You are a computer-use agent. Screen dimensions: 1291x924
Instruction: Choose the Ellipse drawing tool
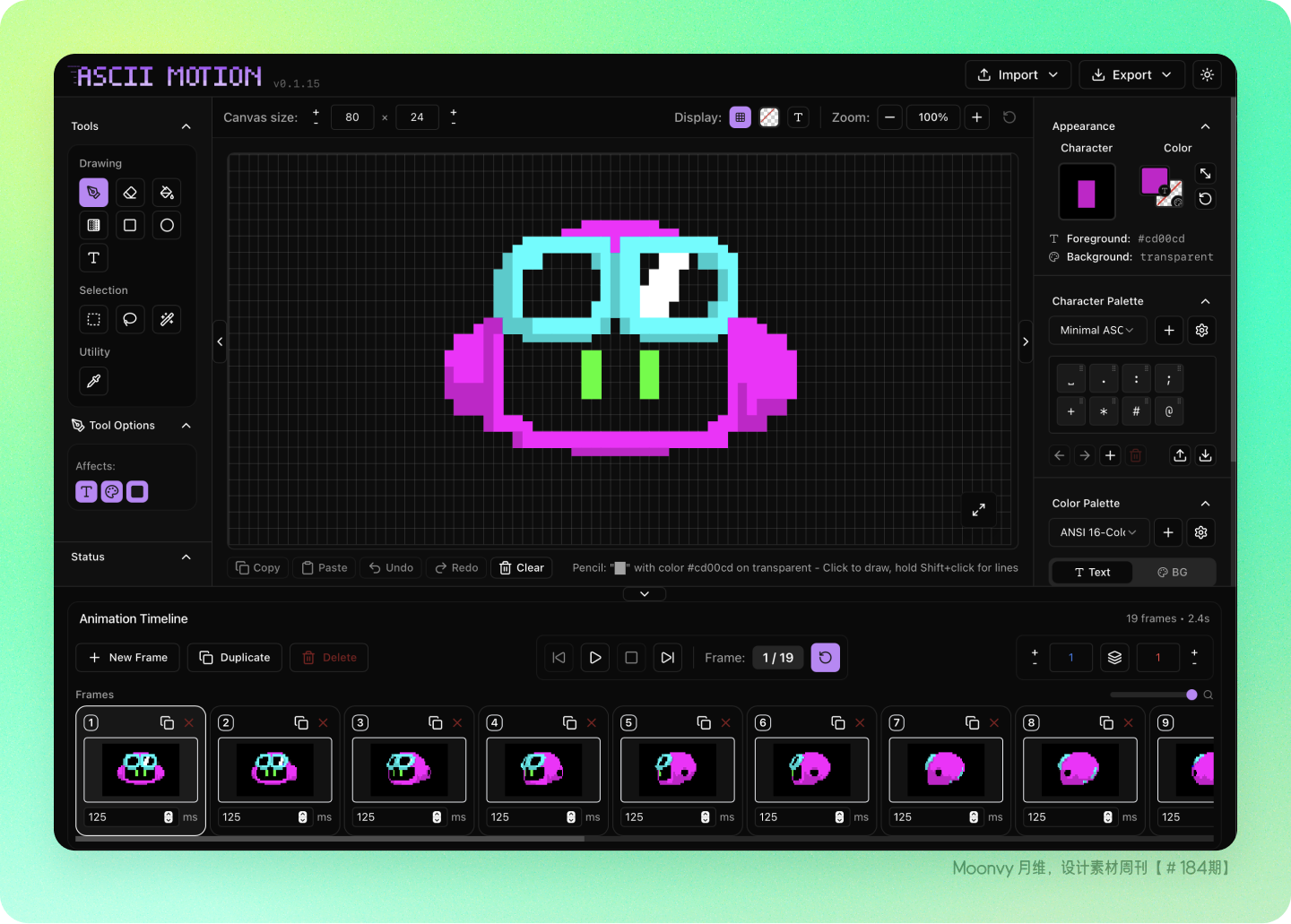167,225
